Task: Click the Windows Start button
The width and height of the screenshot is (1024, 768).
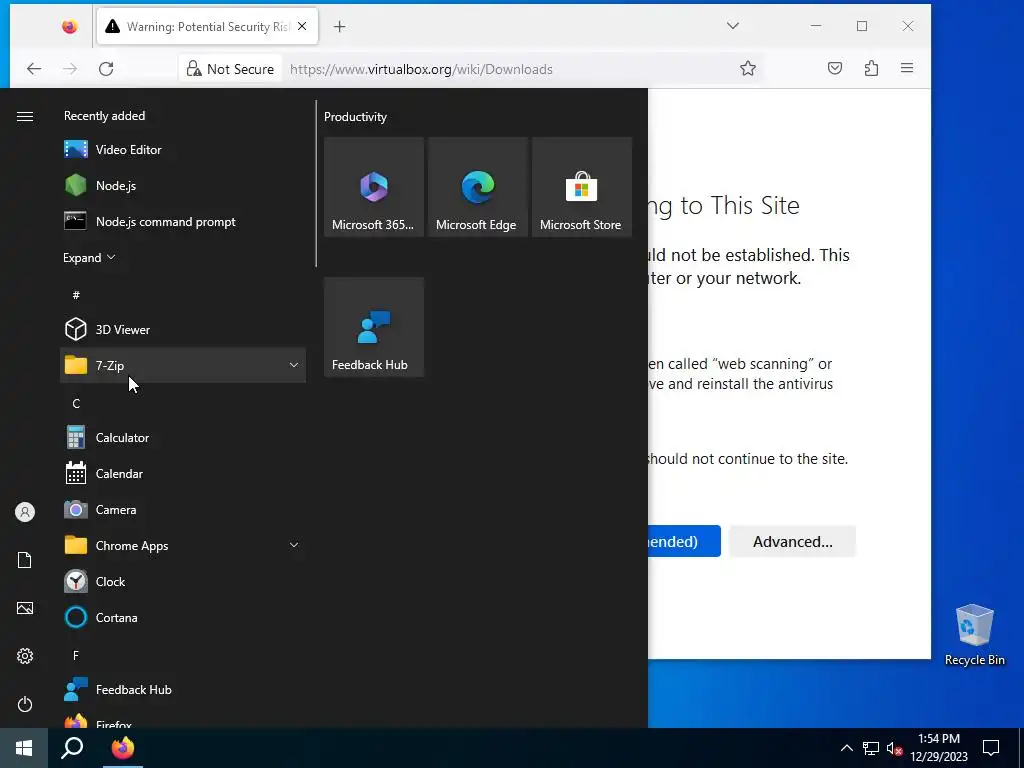Action: [24, 748]
